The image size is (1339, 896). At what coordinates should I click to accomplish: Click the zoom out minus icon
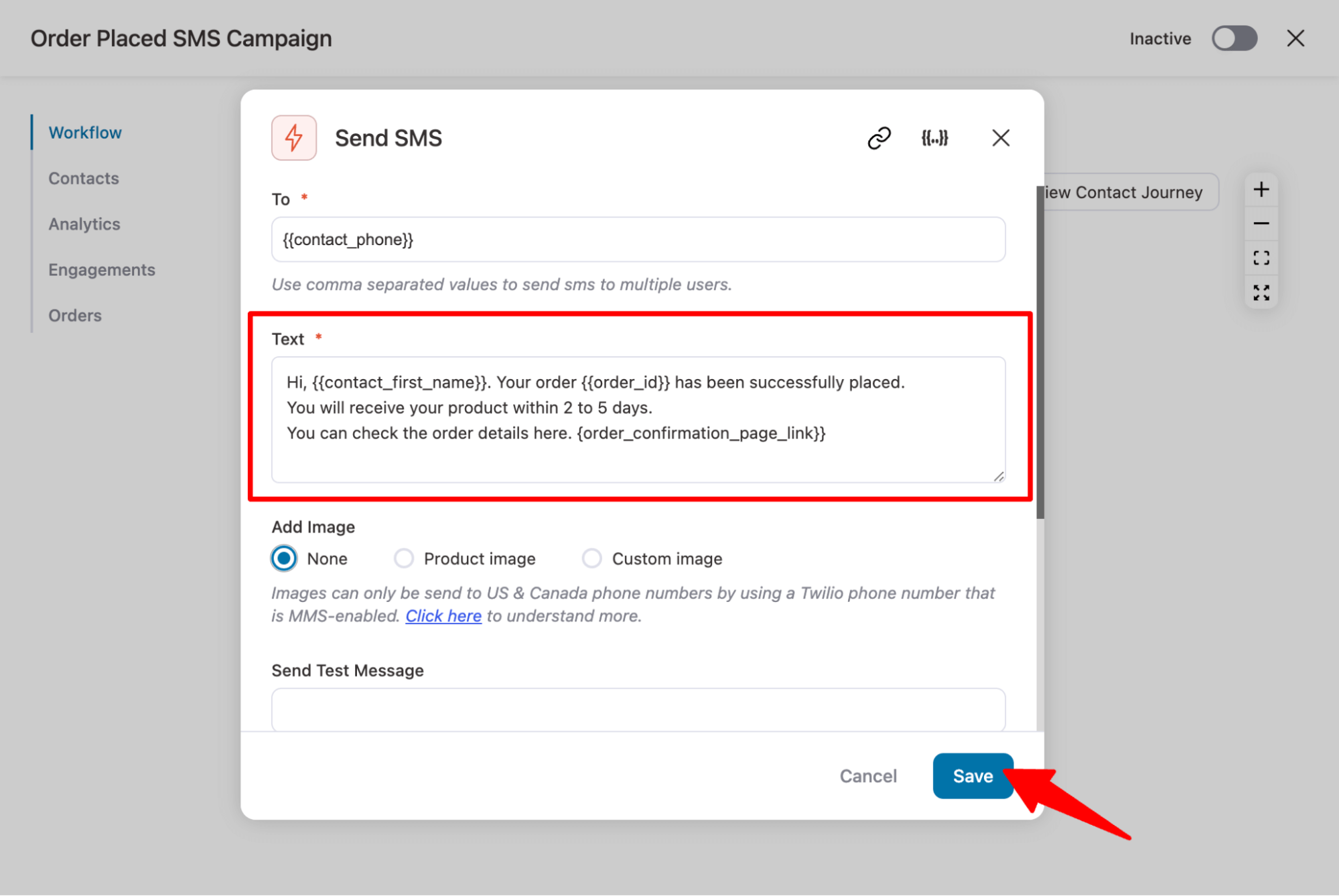[1263, 223]
